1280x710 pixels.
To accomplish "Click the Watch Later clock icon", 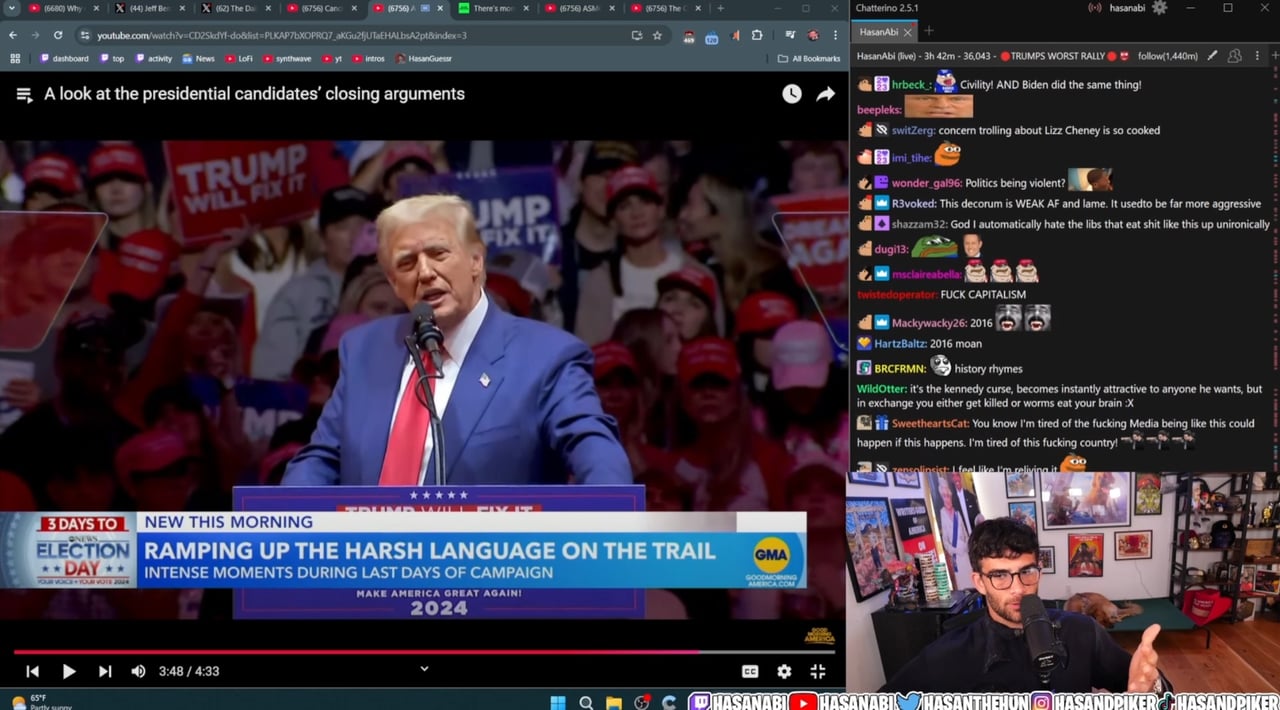I will tap(791, 94).
